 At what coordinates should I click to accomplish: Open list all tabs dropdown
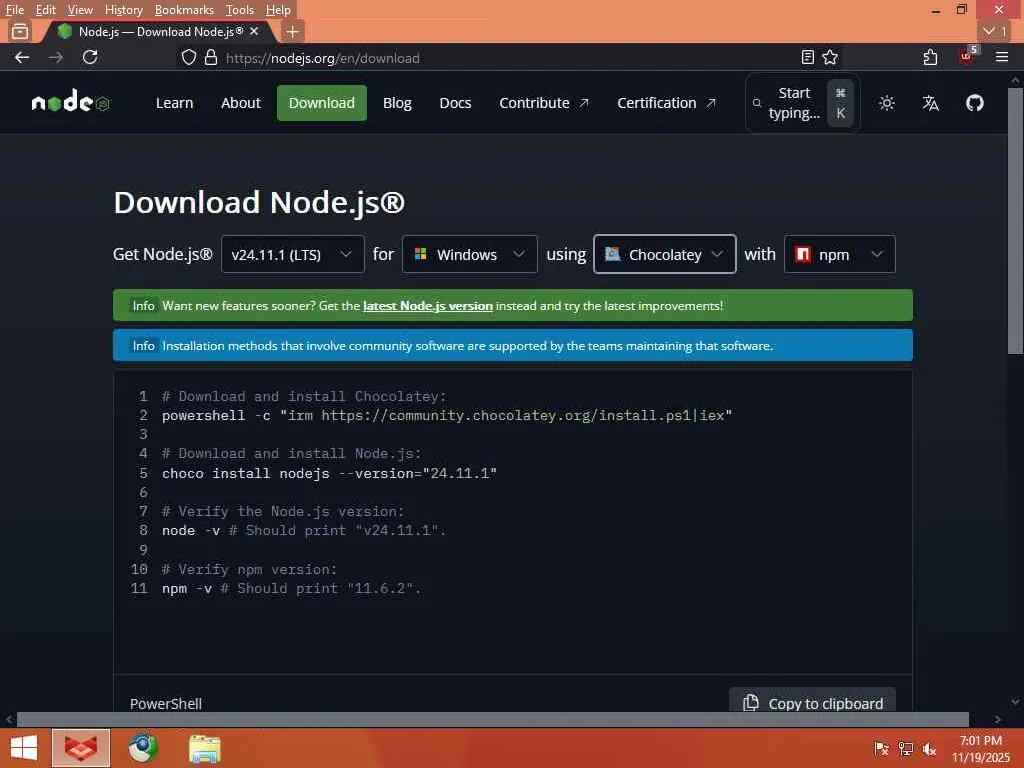(995, 31)
